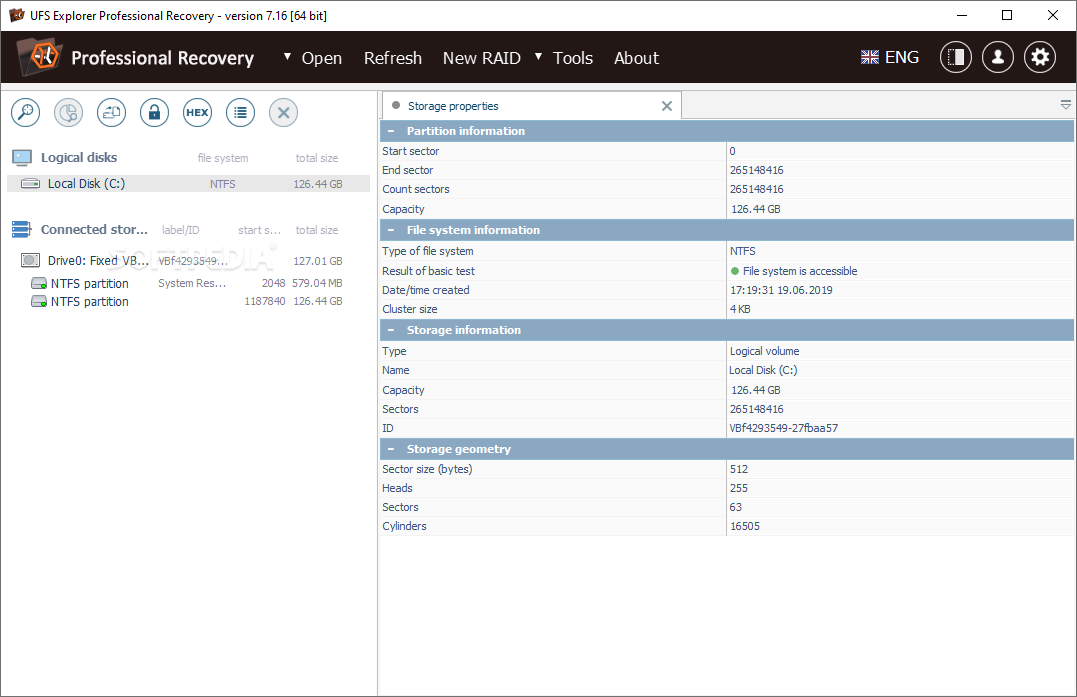Click the UFS Explorer title bar icon
The height and width of the screenshot is (697, 1077).
16,15
